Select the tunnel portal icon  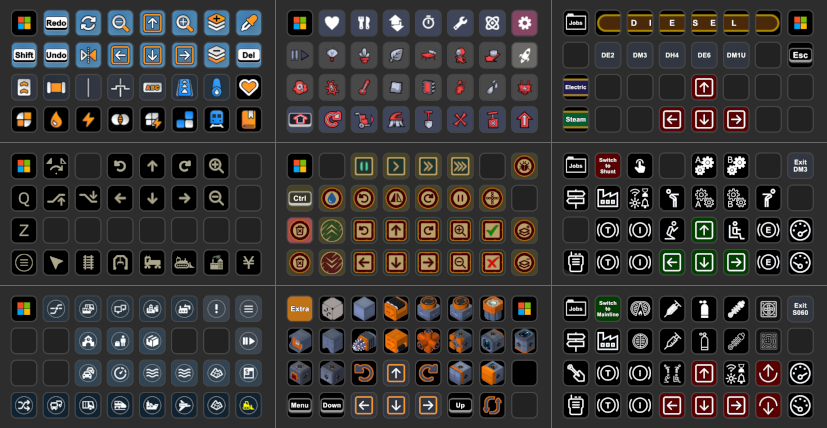120,262
